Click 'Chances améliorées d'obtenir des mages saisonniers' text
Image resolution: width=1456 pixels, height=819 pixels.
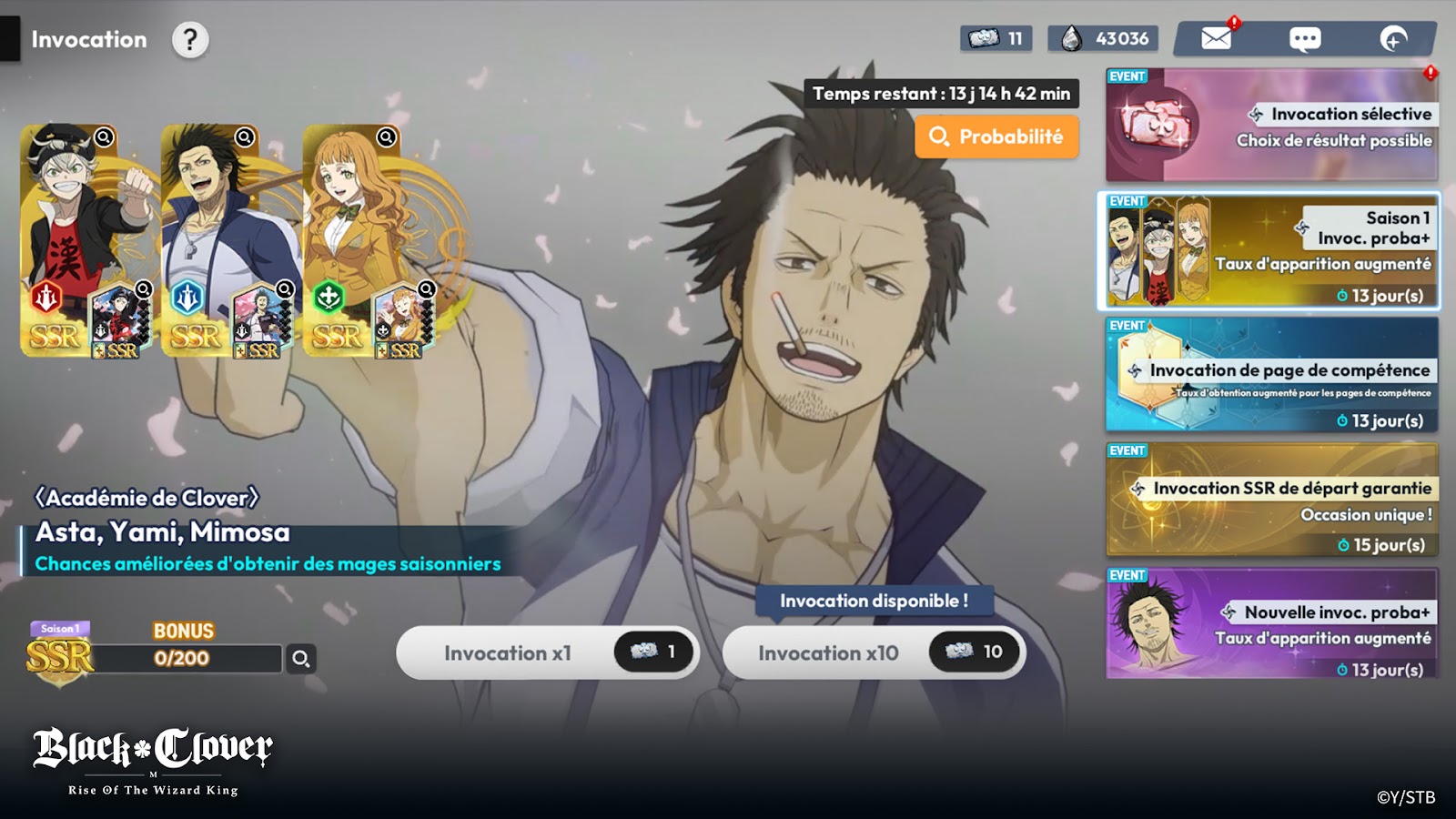[268, 563]
